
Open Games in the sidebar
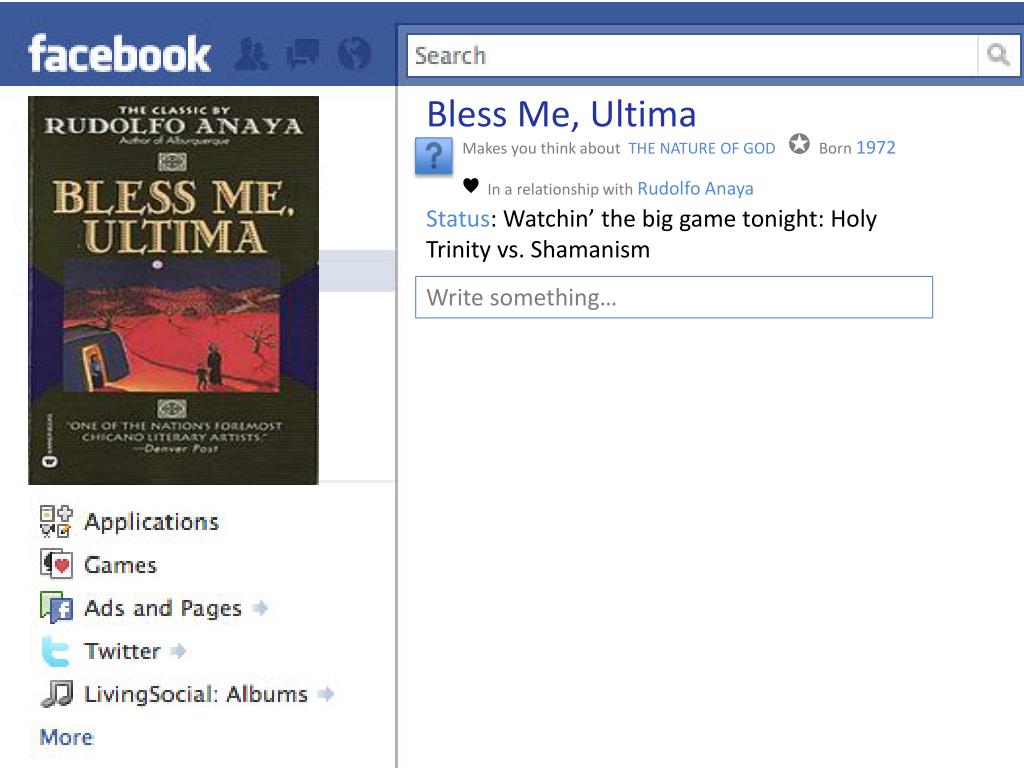(121, 565)
